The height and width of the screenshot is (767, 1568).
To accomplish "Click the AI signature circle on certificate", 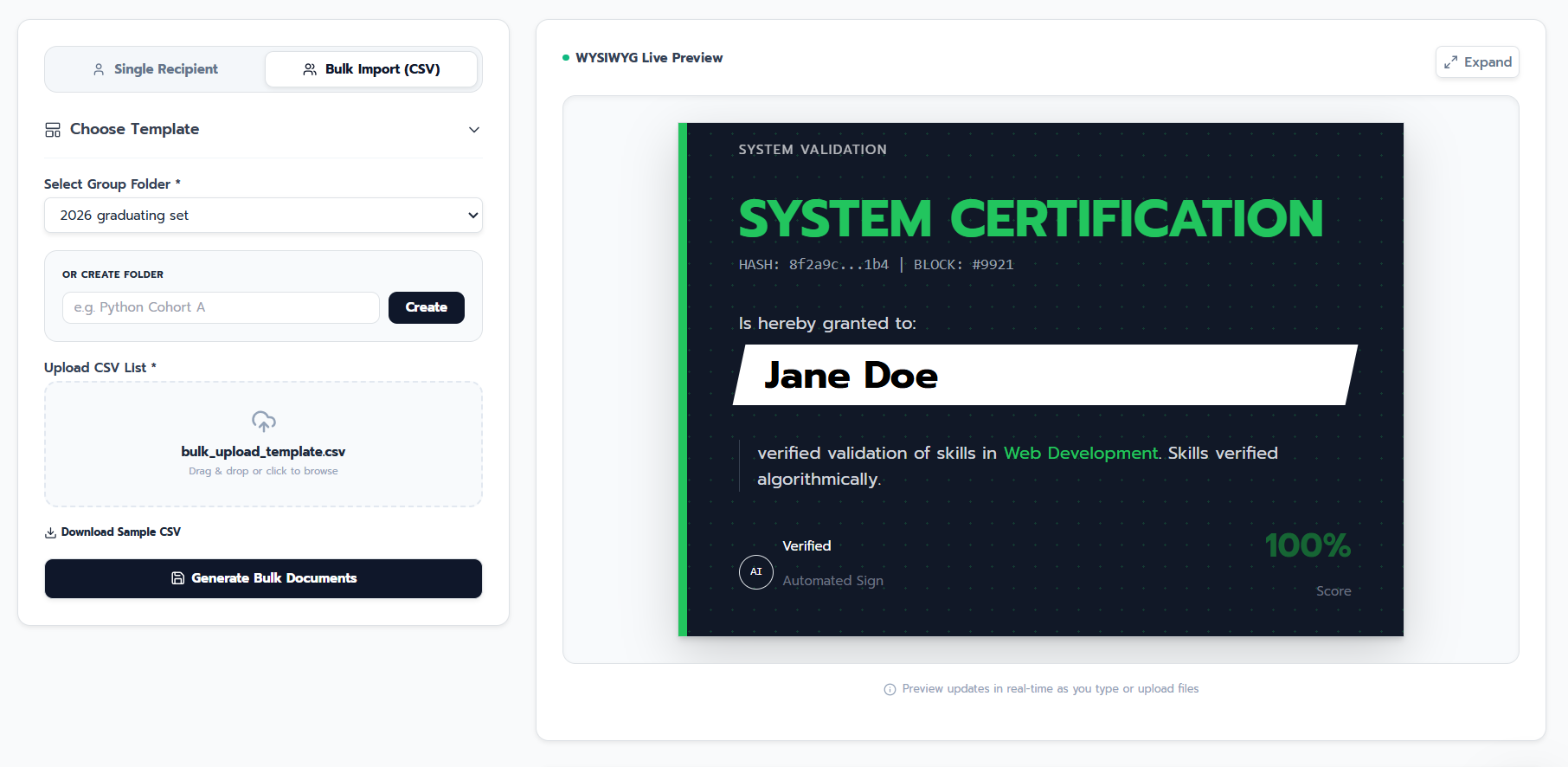I will (756, 572).
